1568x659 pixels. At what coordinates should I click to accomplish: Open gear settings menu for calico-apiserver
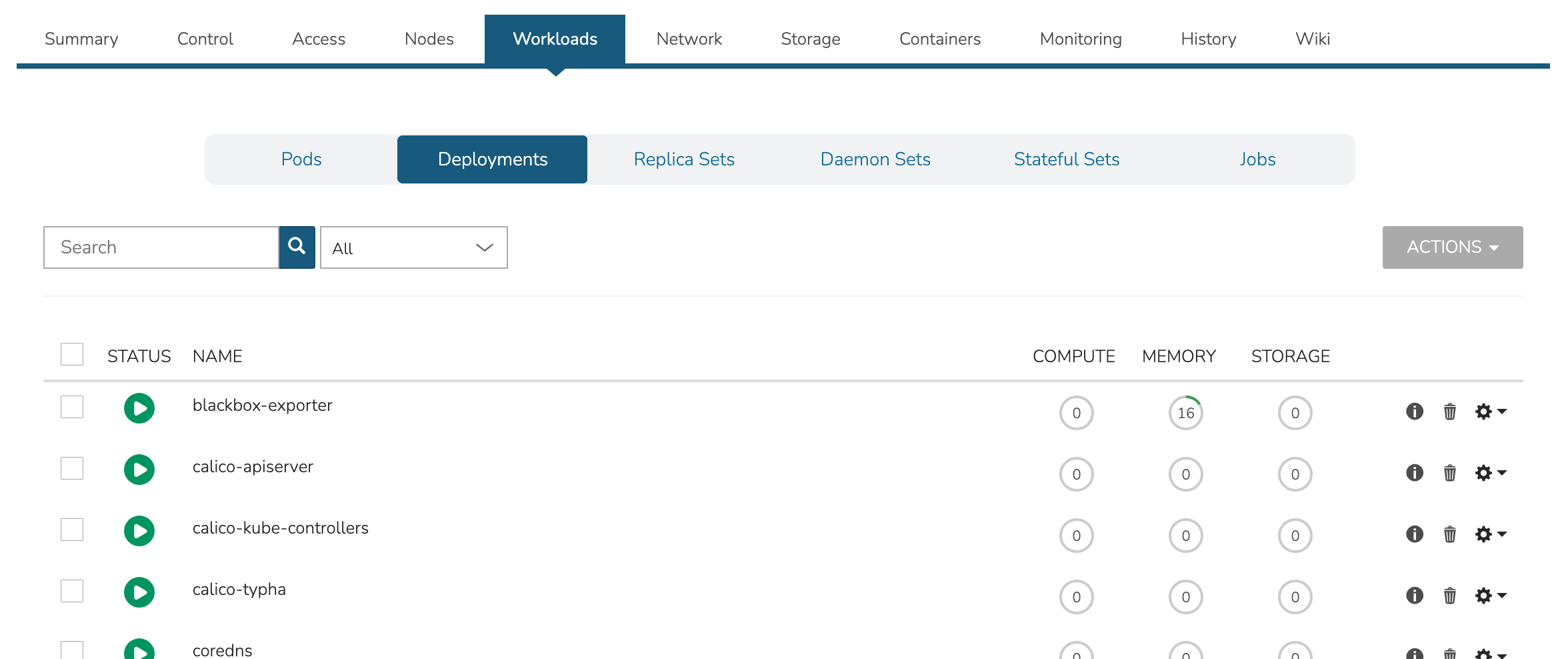coord(1490,473)
